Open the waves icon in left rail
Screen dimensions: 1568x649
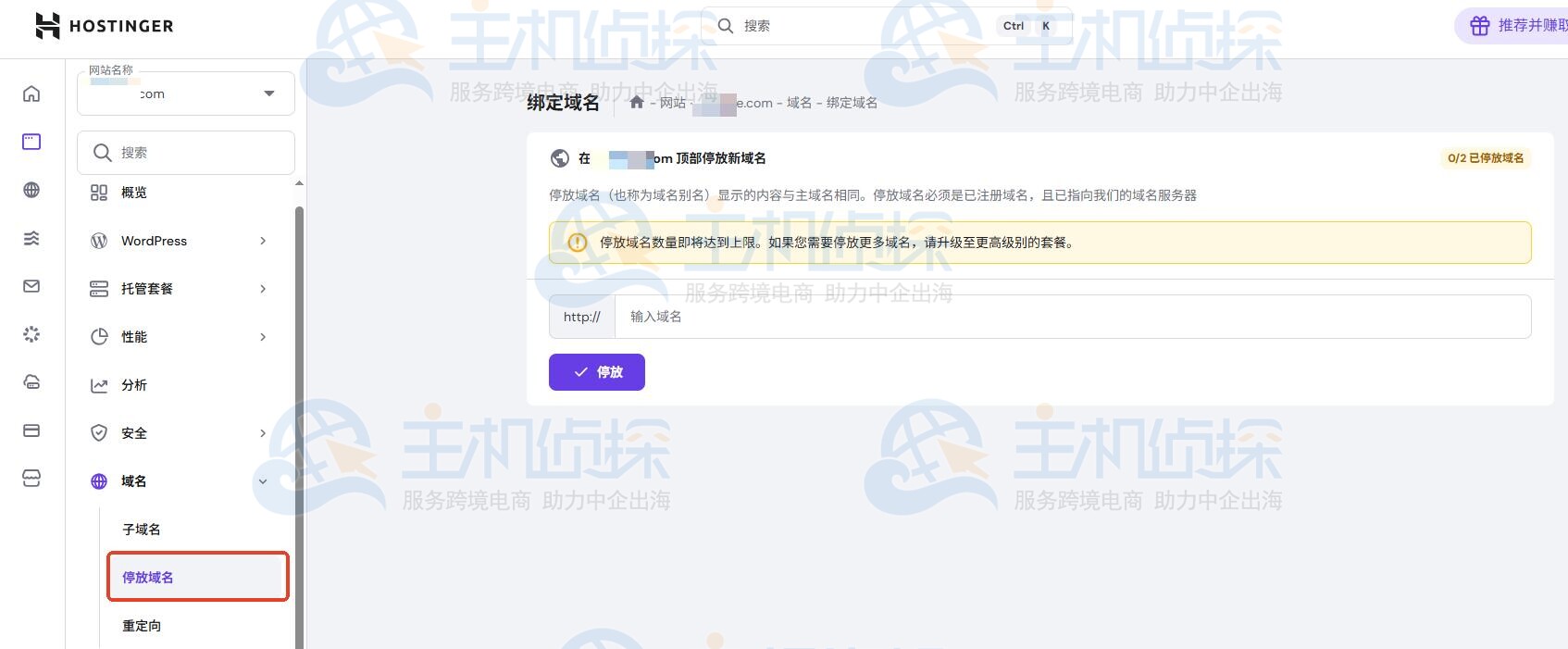(x=31, y=238)
